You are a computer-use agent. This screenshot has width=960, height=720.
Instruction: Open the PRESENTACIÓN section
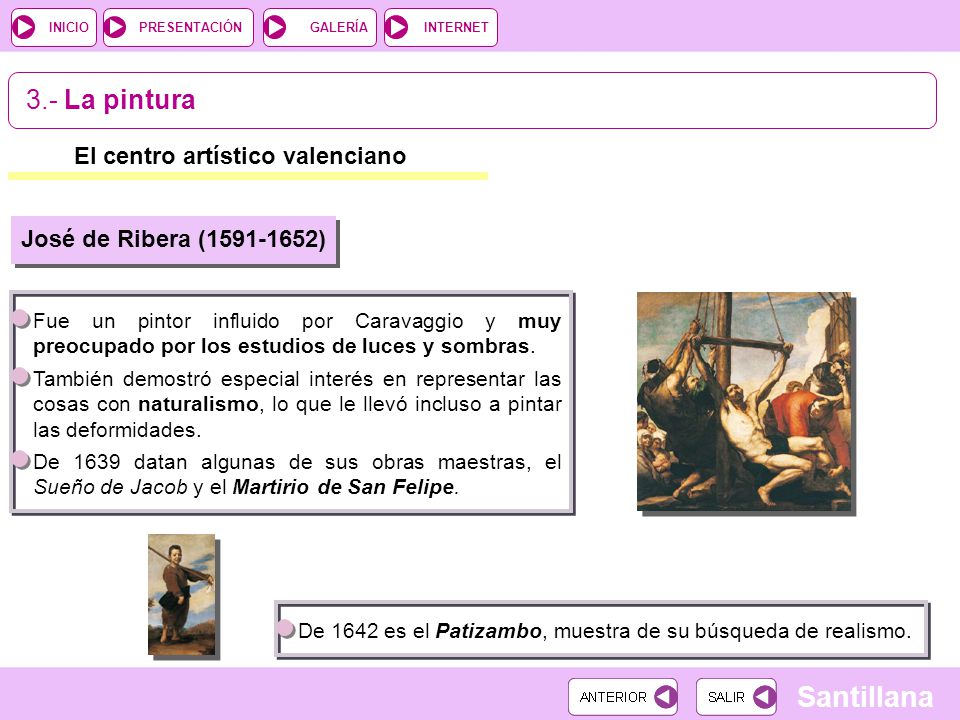[x=178, y=28]
